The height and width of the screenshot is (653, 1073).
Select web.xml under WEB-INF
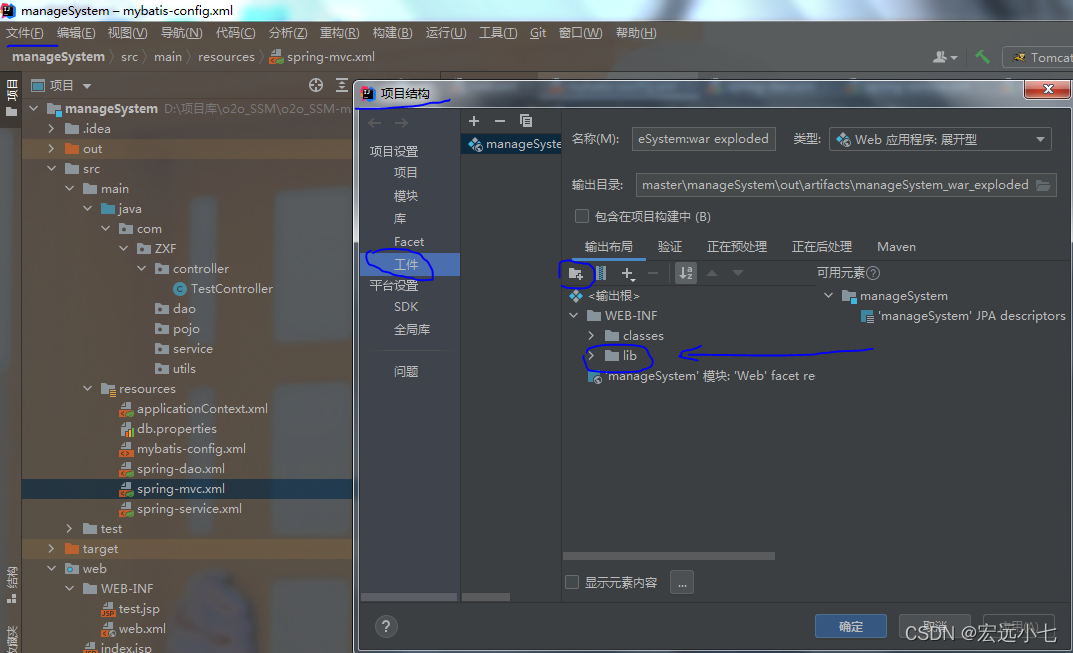click(133, 628)
